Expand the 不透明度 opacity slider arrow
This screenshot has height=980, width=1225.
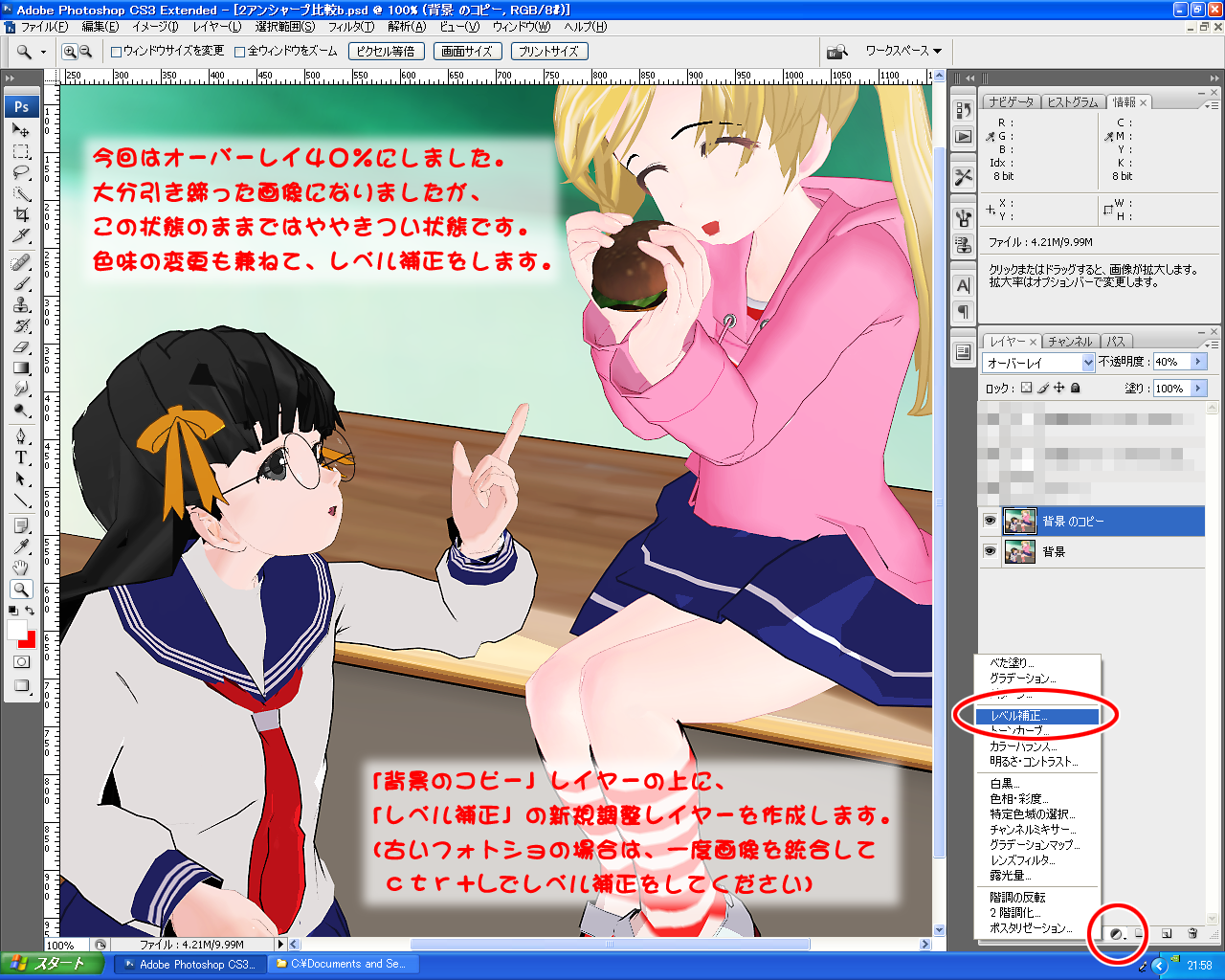pos(1198,362)
